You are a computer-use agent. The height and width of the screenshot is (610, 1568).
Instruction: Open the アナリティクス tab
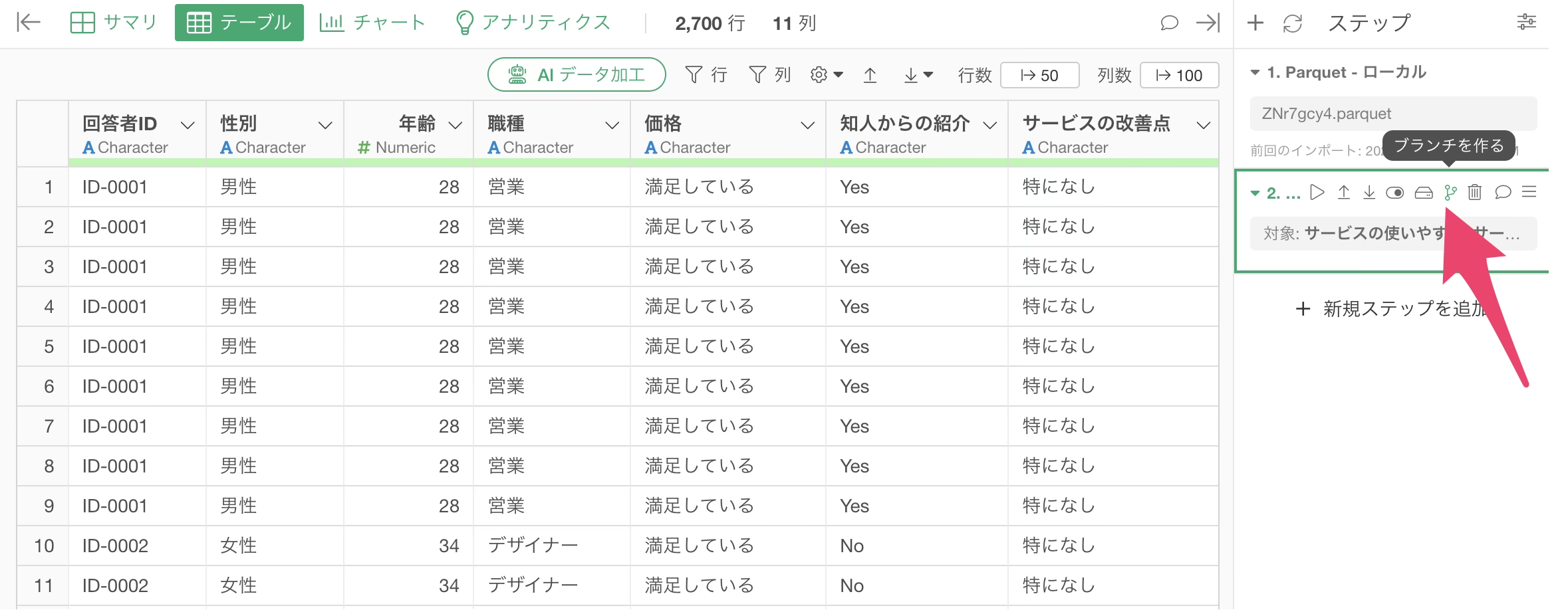(532, 23)
